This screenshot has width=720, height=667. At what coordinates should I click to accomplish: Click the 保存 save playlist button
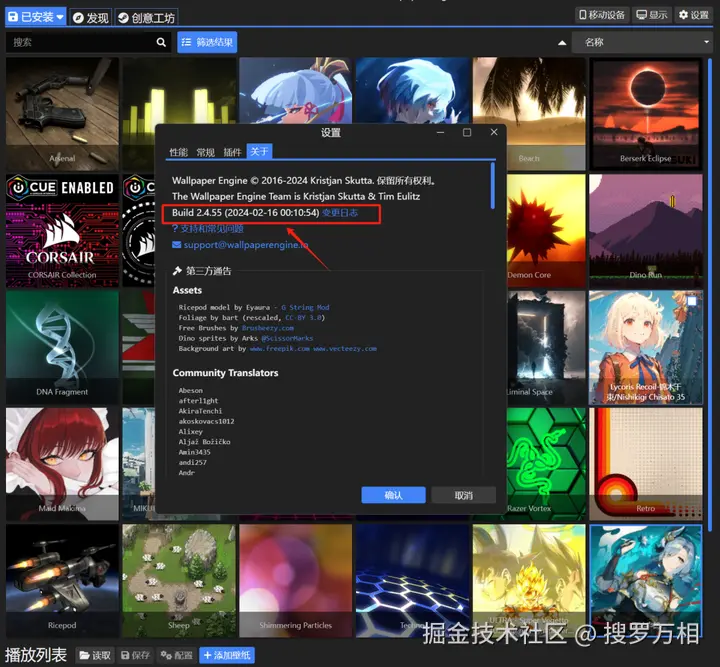[135, 655]
